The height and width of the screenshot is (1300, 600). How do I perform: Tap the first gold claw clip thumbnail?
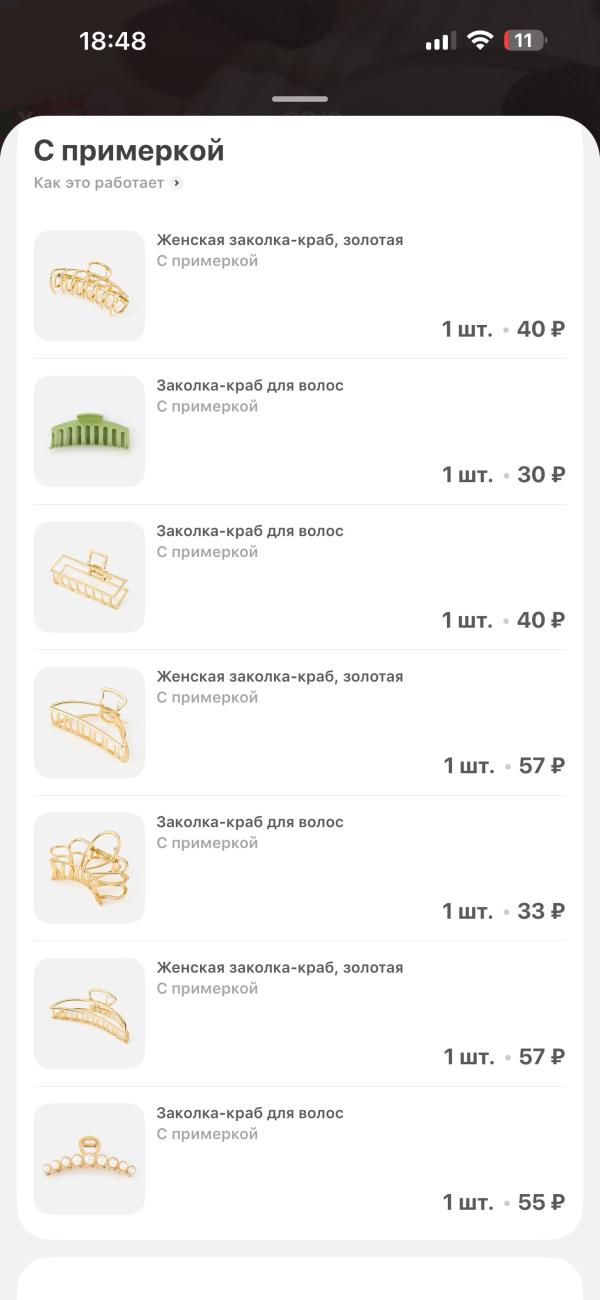89,286
